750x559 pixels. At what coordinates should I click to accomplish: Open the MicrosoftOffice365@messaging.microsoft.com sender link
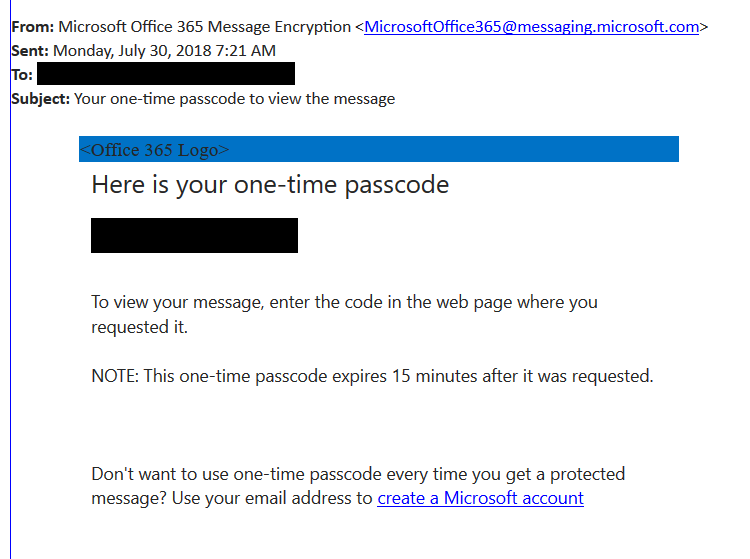pos(531,27)
